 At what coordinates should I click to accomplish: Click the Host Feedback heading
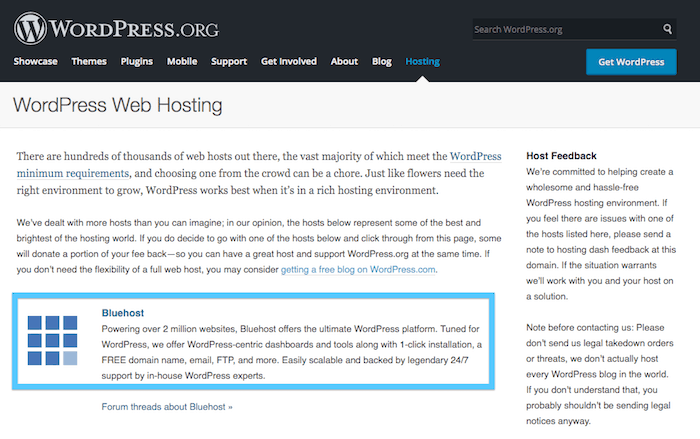[x=561, y=156]
